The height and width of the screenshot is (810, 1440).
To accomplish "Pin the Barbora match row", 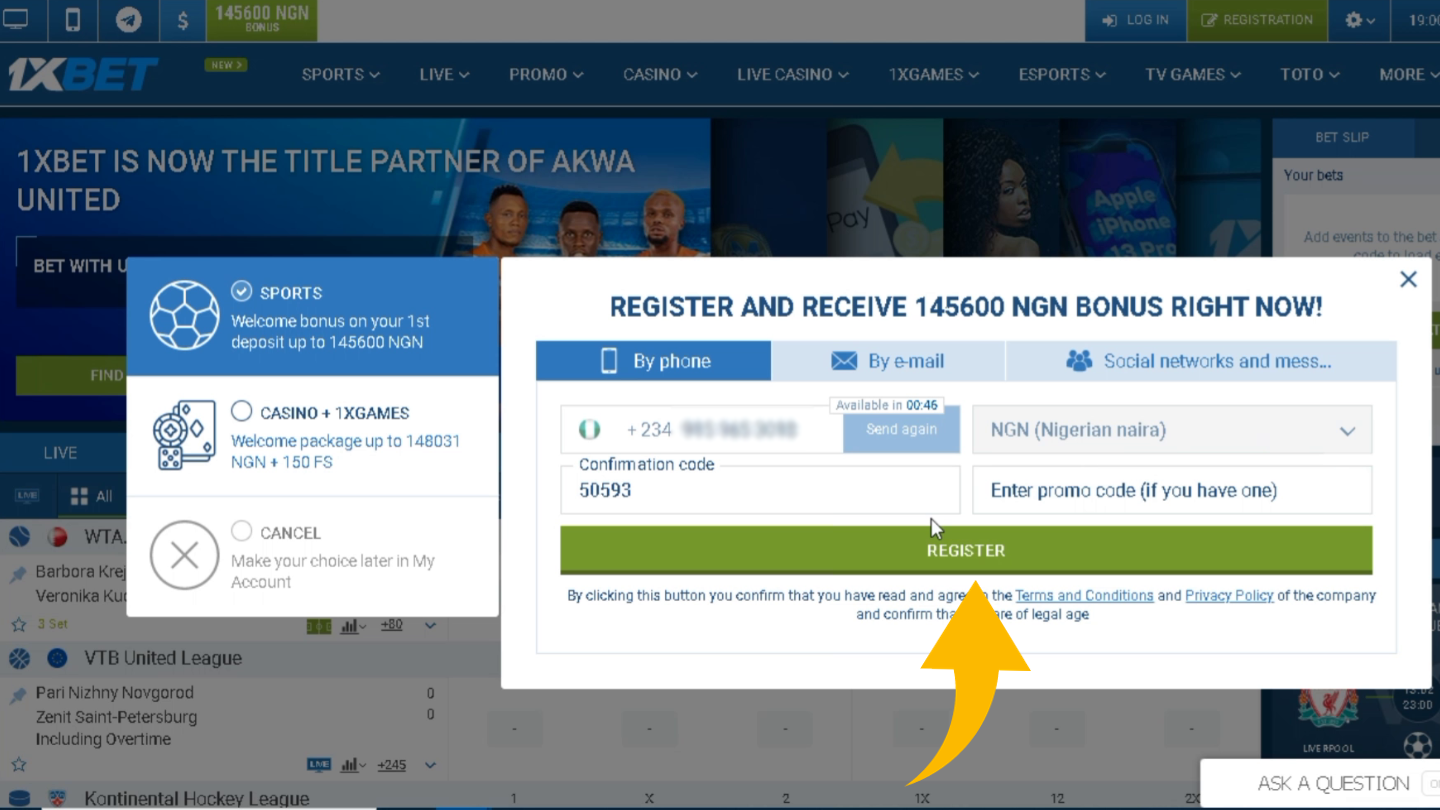I will pyautogui.click(x=18, y=574).
